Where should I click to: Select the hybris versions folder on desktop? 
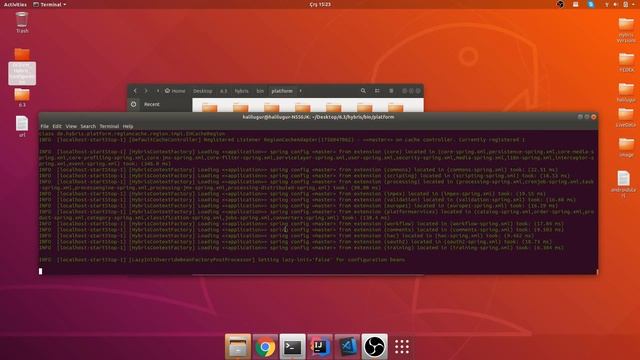[x=626, y=30]
